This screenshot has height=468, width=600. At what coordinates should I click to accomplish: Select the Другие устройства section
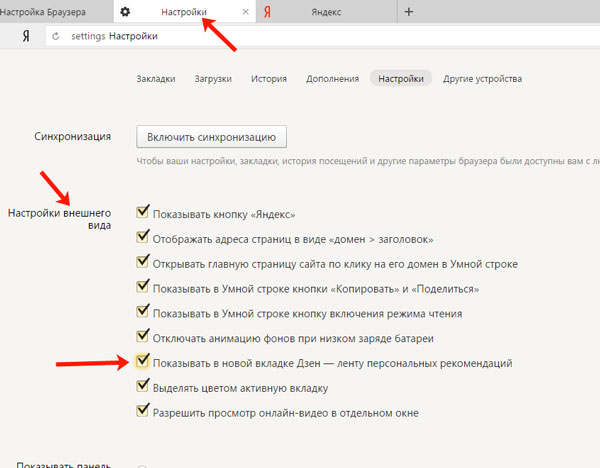click(x=482, y=79)
